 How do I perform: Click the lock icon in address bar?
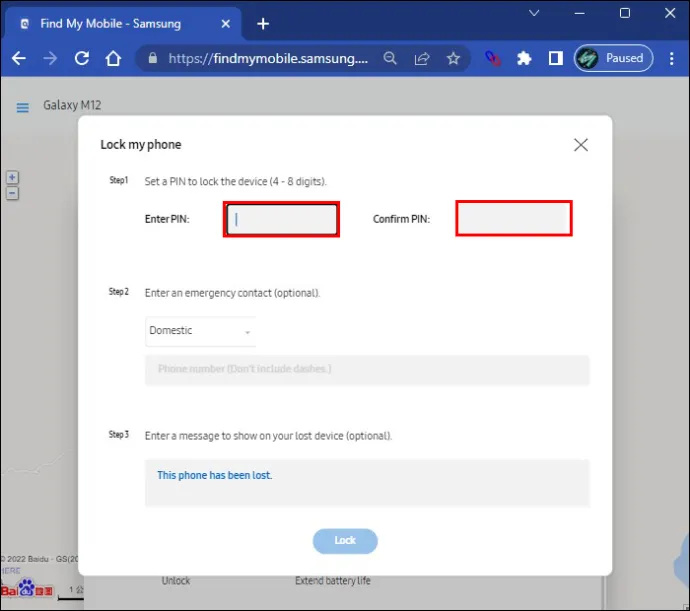(x=153, y=58)
